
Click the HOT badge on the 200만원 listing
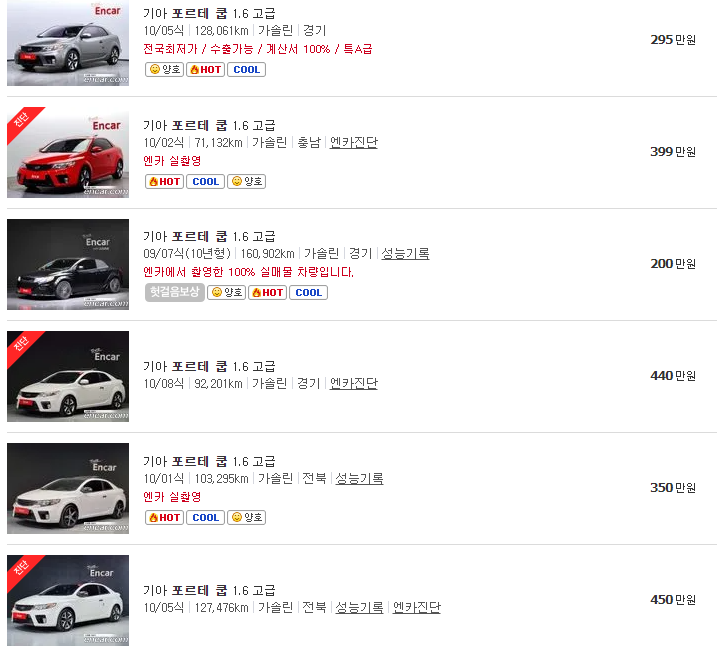click(x=267, y=293)
